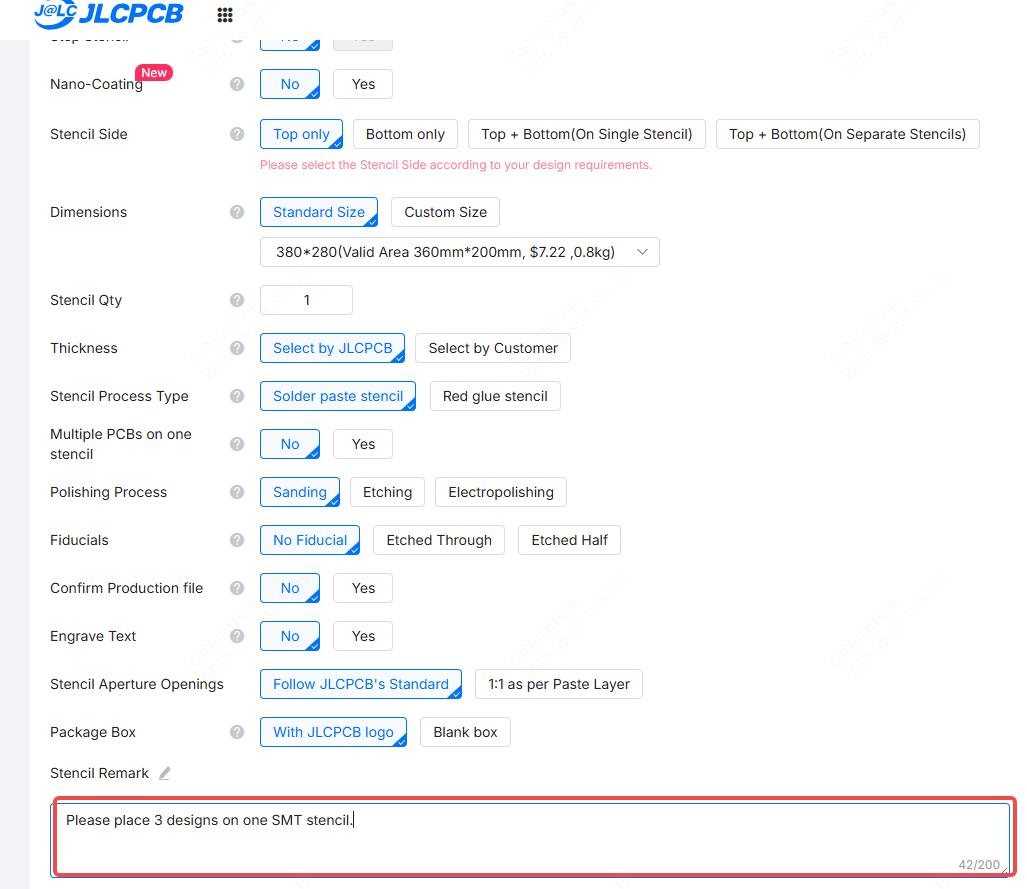Select Electropolishing polishing process
The image size is (1027, 889).
click(x=501, y=492)
